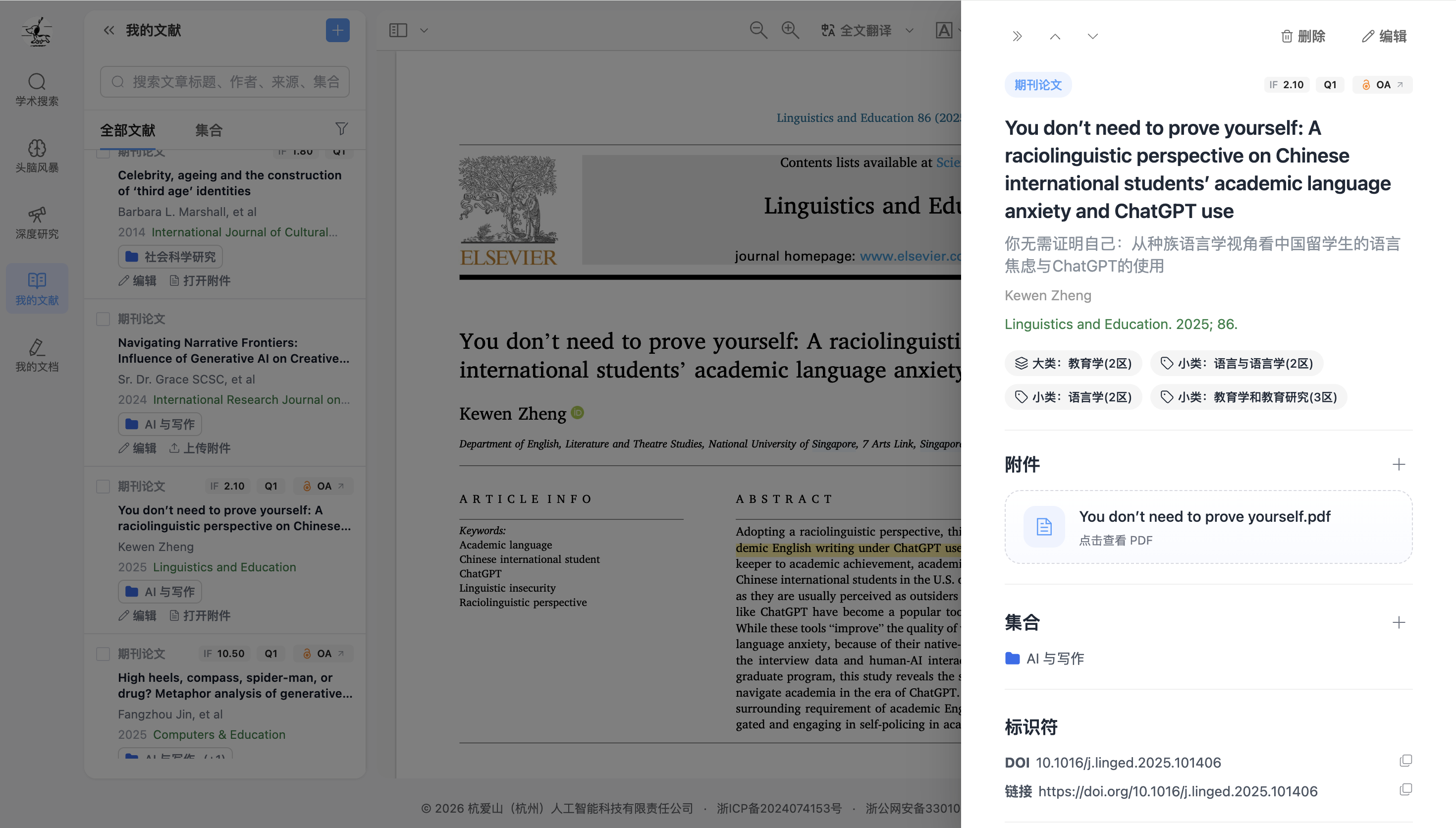Switch to the 全部文献 tab
1456x828 pixels.
[128, 130]
